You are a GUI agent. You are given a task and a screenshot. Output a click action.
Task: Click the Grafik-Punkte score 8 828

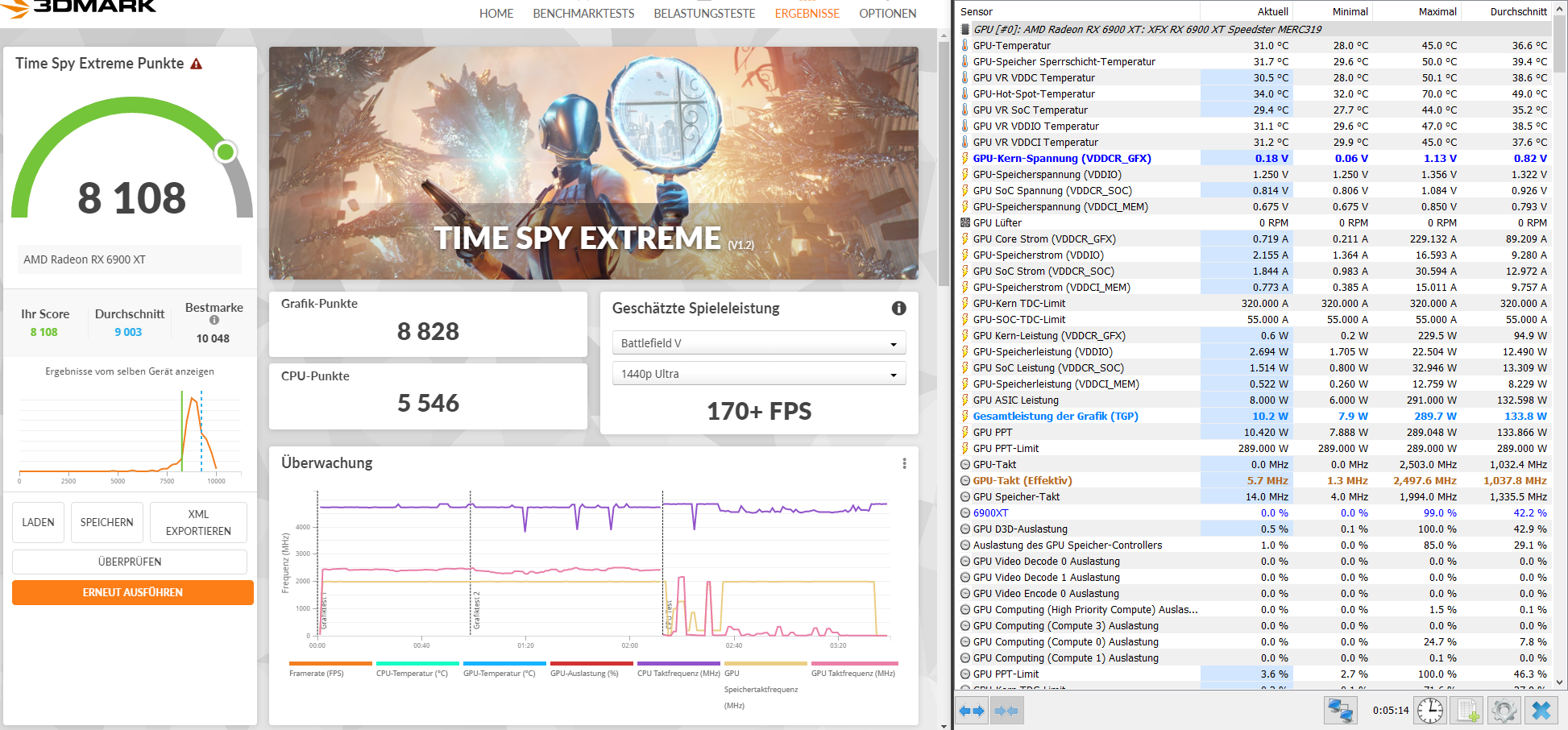coord(428,331)
